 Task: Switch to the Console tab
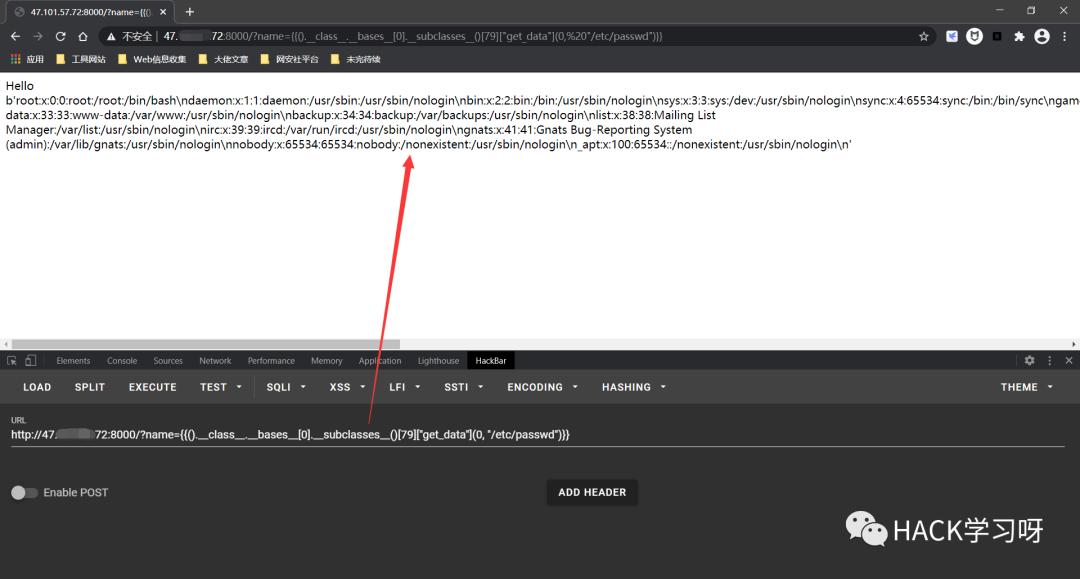click(122, 361)
